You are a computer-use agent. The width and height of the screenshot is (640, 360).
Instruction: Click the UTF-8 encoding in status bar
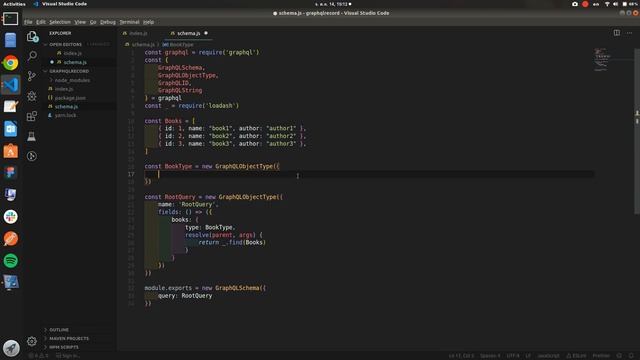pyautogui.click(x=513, y=356)
